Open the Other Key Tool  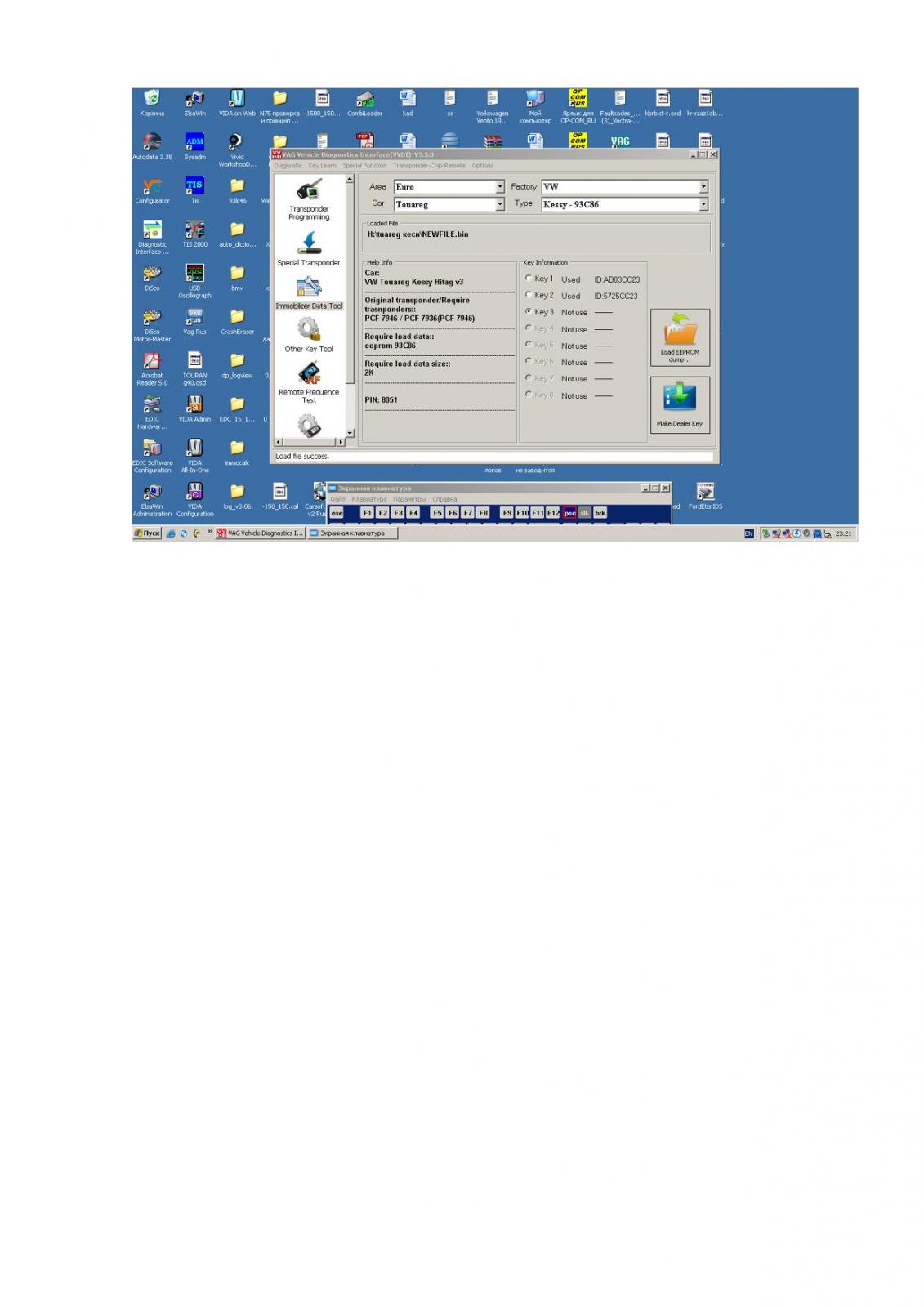point(309,336)
